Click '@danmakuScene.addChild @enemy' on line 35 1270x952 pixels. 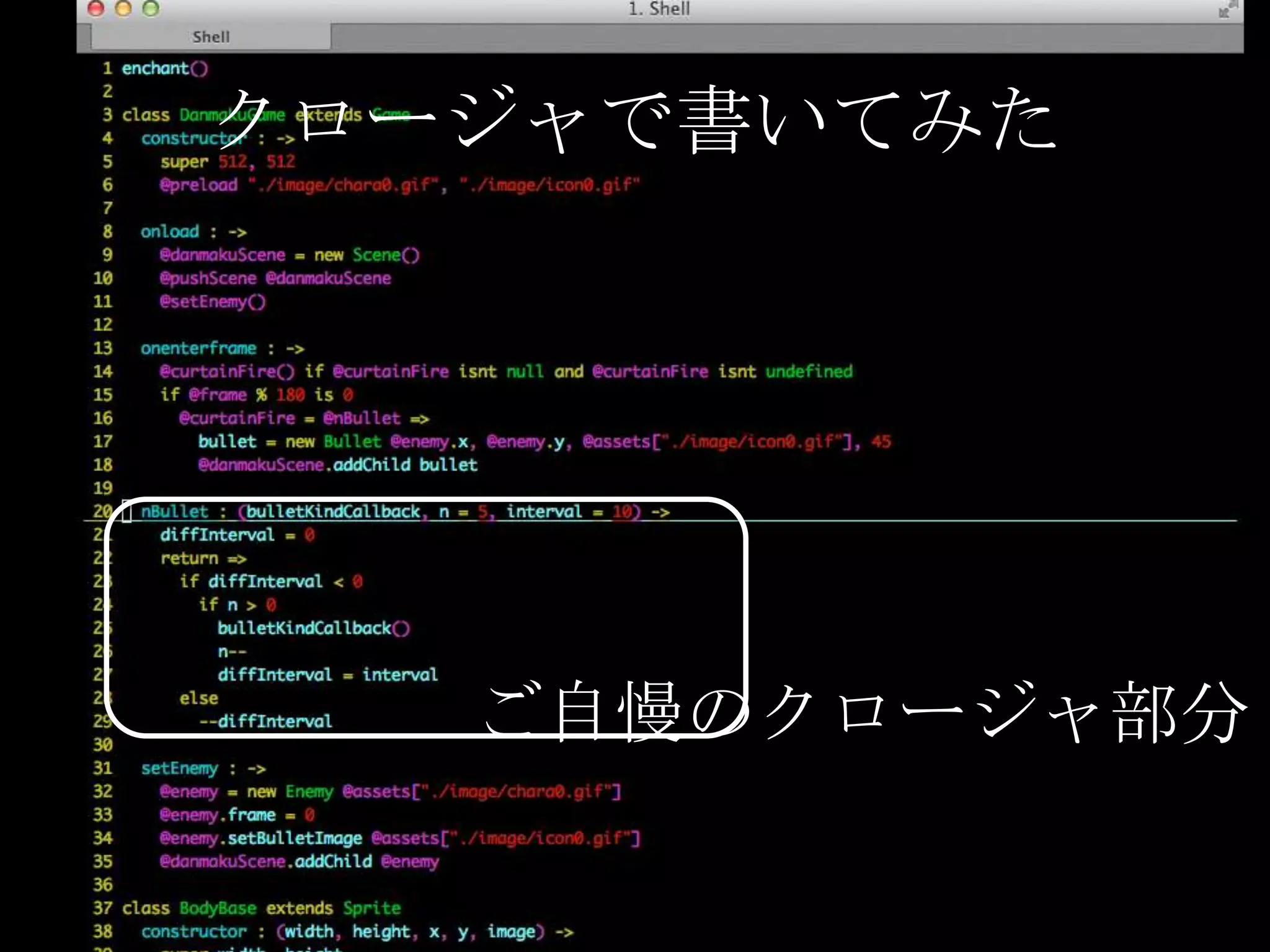pyautogui.click(x=299, y=862)
